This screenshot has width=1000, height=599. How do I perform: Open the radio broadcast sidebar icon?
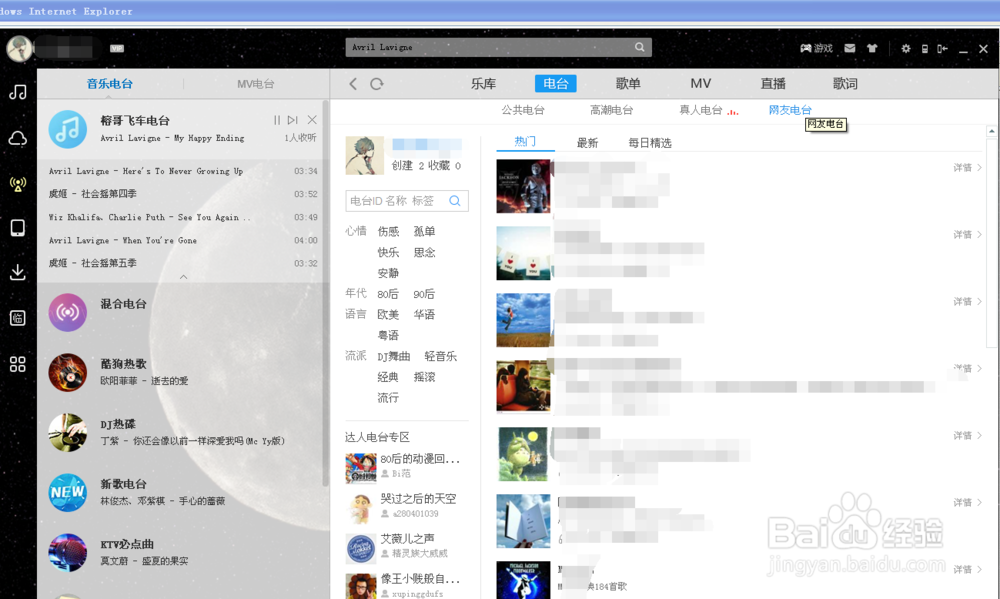coord(18,184)
